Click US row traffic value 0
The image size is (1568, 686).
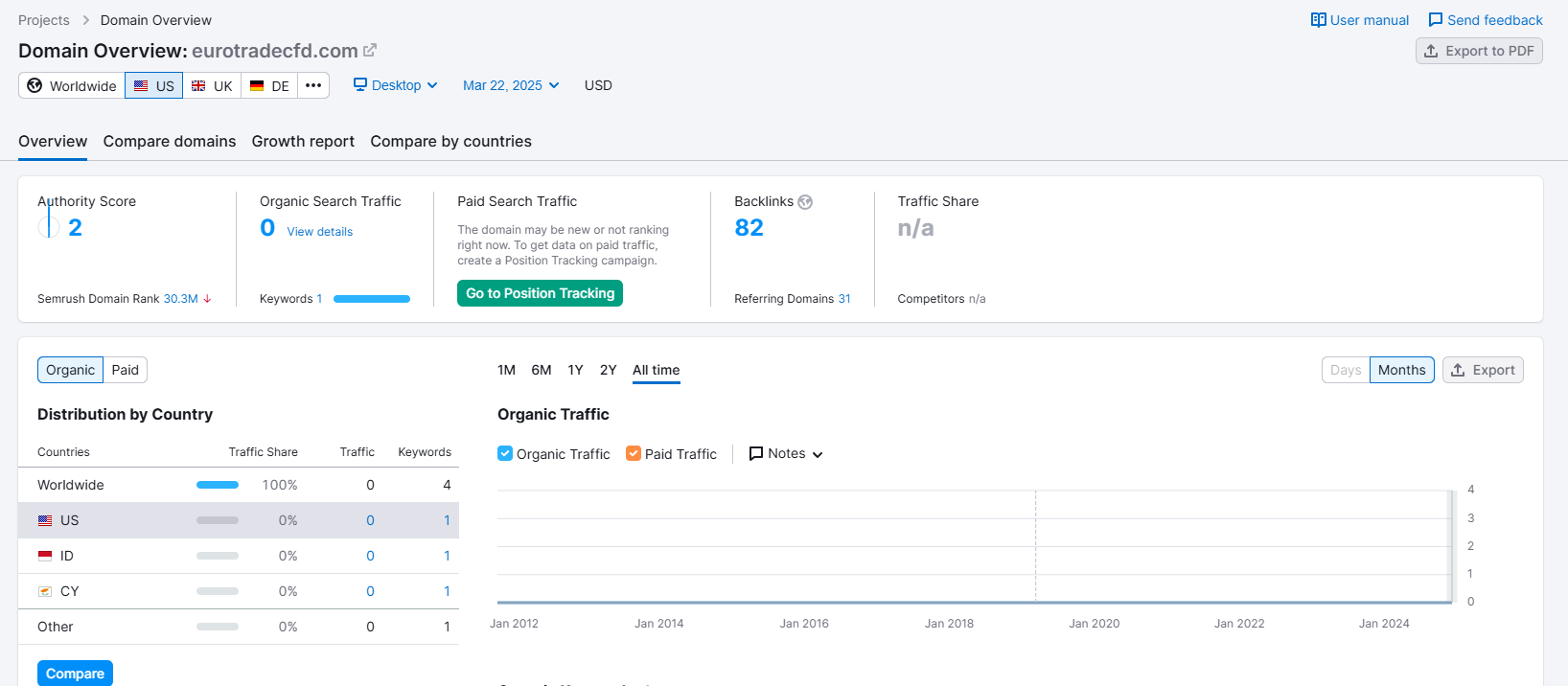click(370, 520)
